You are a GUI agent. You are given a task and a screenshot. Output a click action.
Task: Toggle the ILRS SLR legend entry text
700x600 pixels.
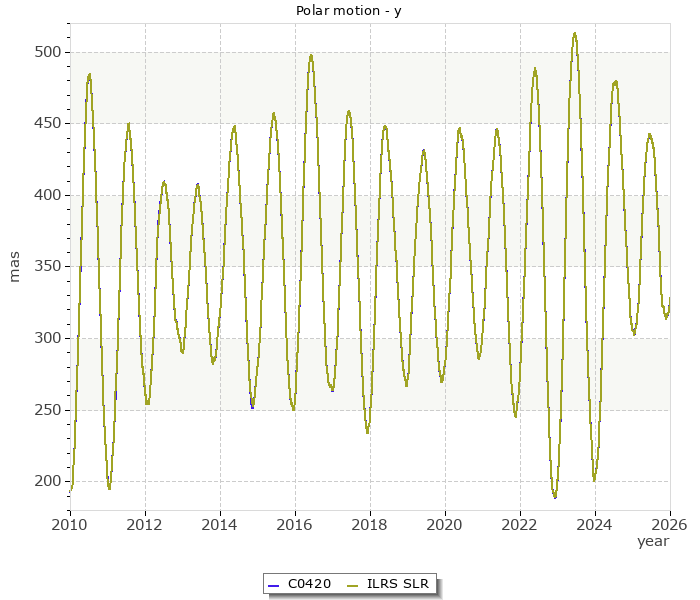pyautogui.click(x=397, y=583)
